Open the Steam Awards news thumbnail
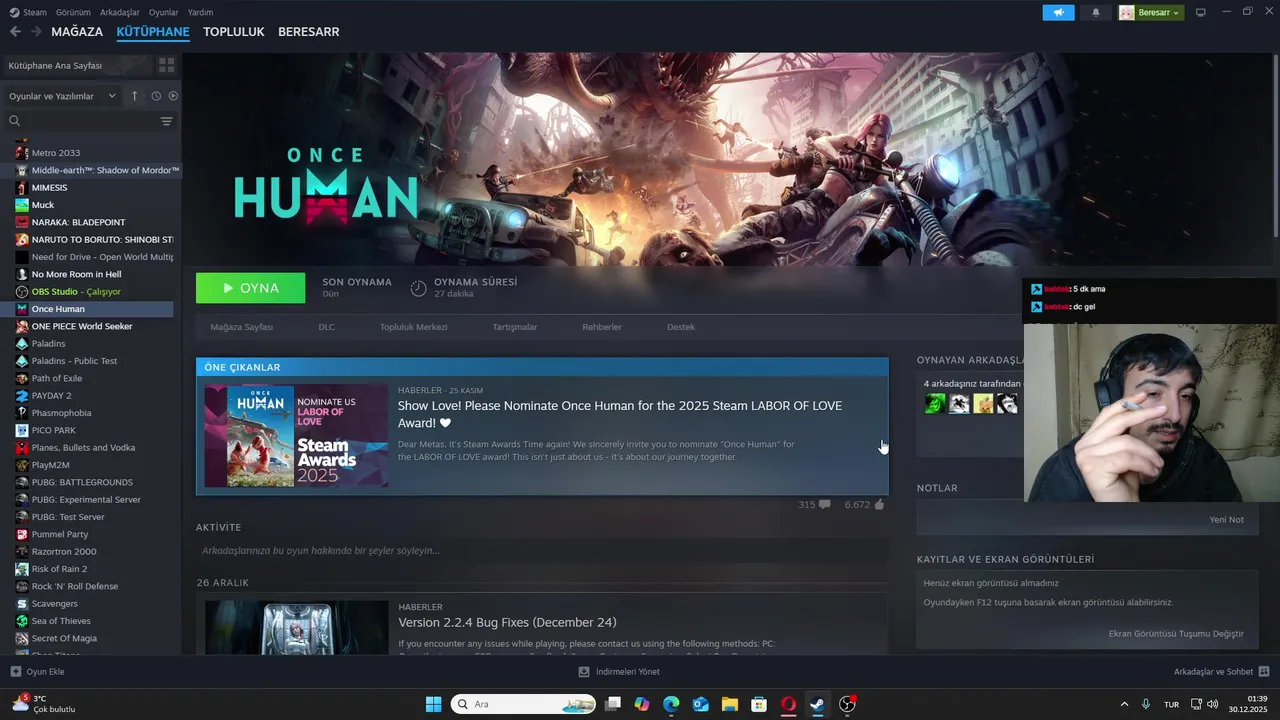The image size is (1280, 720). pos(296,436)
